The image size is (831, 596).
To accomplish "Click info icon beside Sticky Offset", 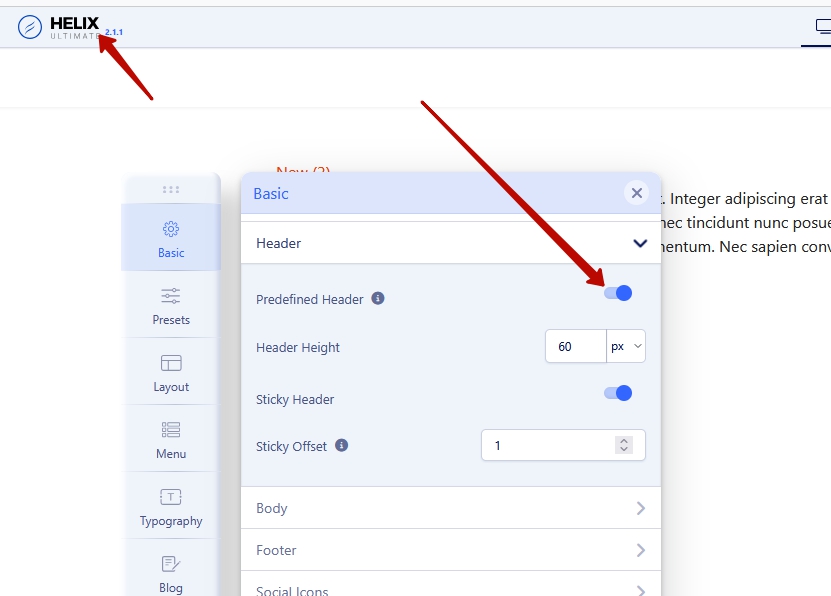I will point(342,445).
